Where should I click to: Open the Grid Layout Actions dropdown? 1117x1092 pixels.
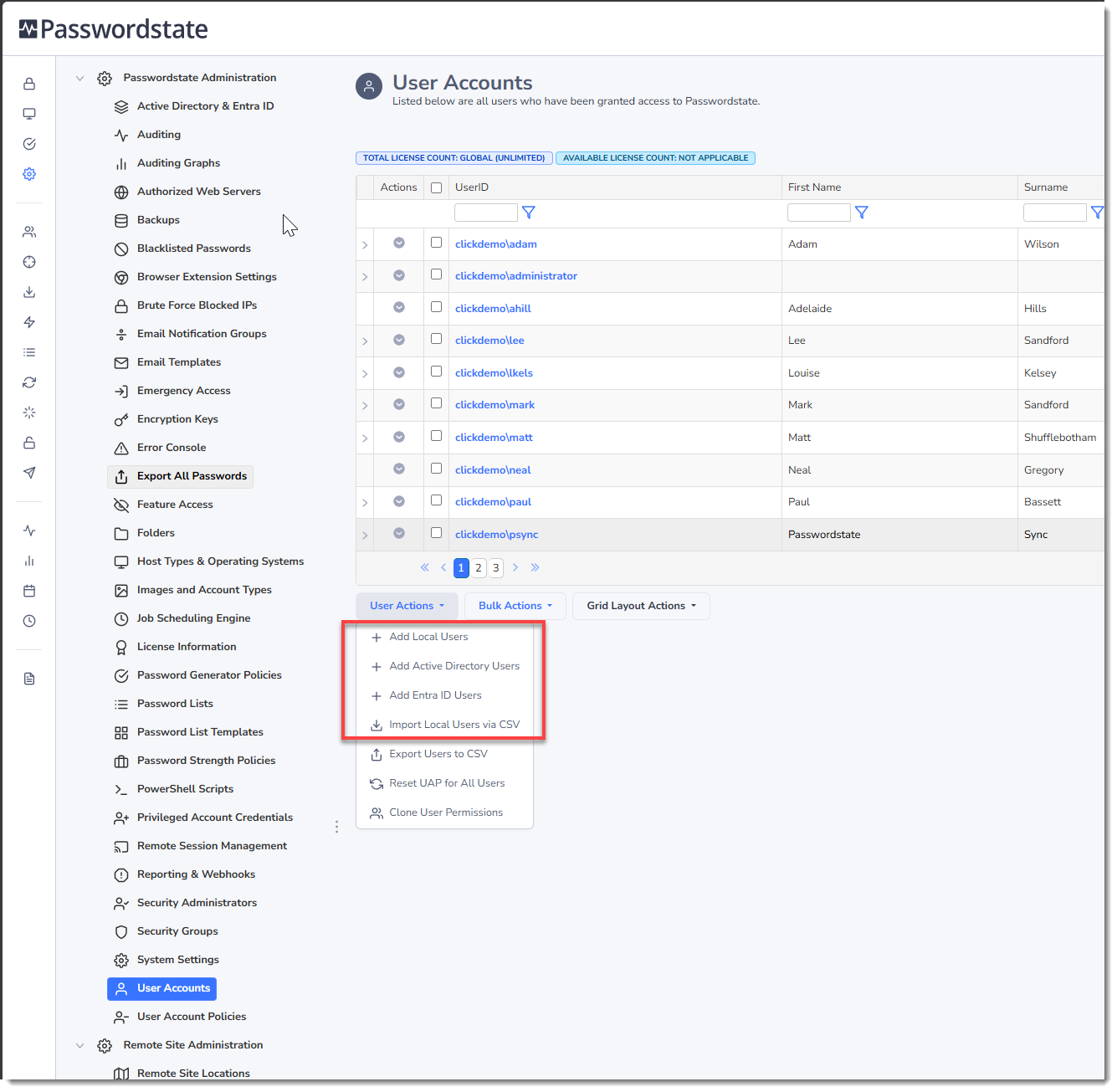point(641,606)
